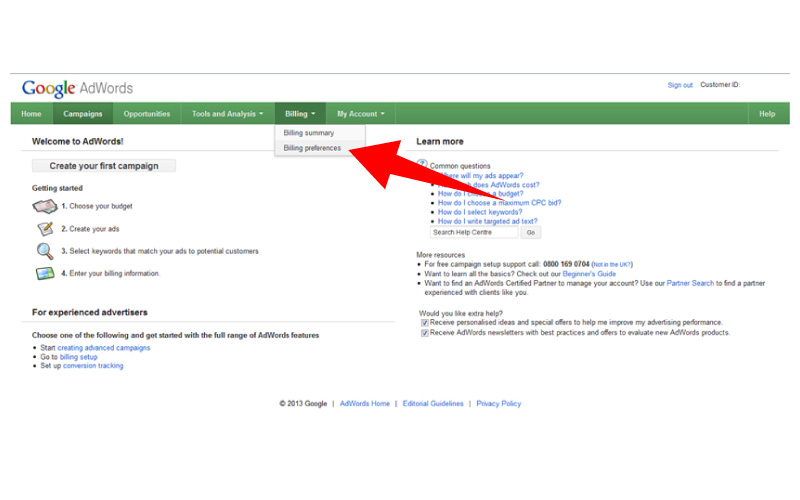Click the support phone number 0800 169 0704
The height and width of the screenshot is (500, 800).
click(566, 264)
